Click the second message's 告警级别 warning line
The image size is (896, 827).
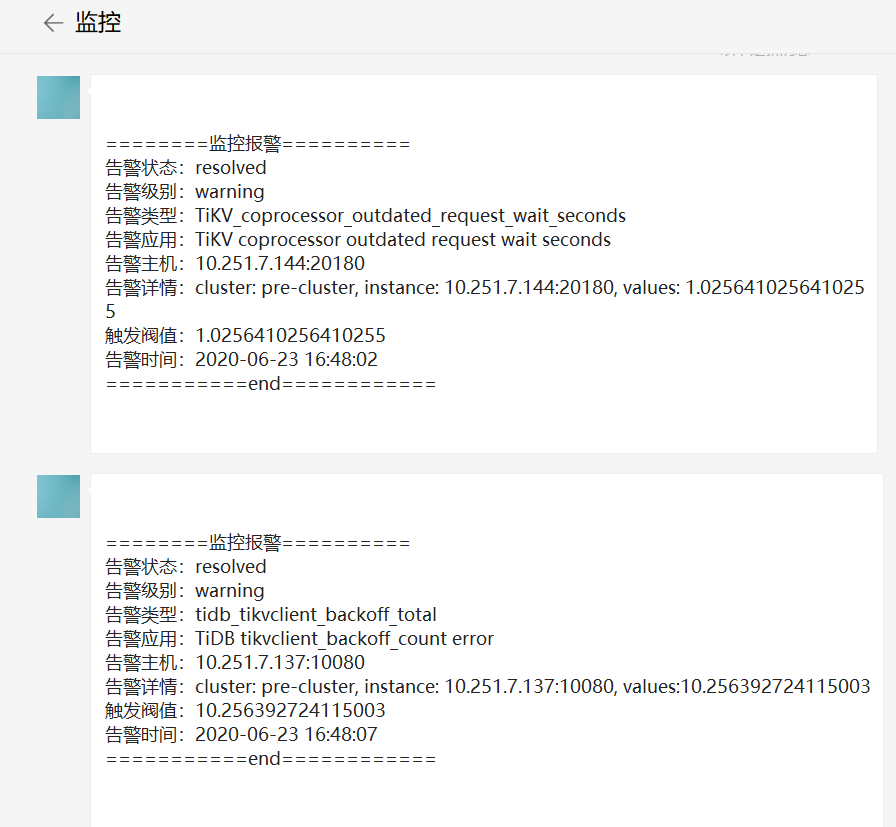[x=185, y=591]
